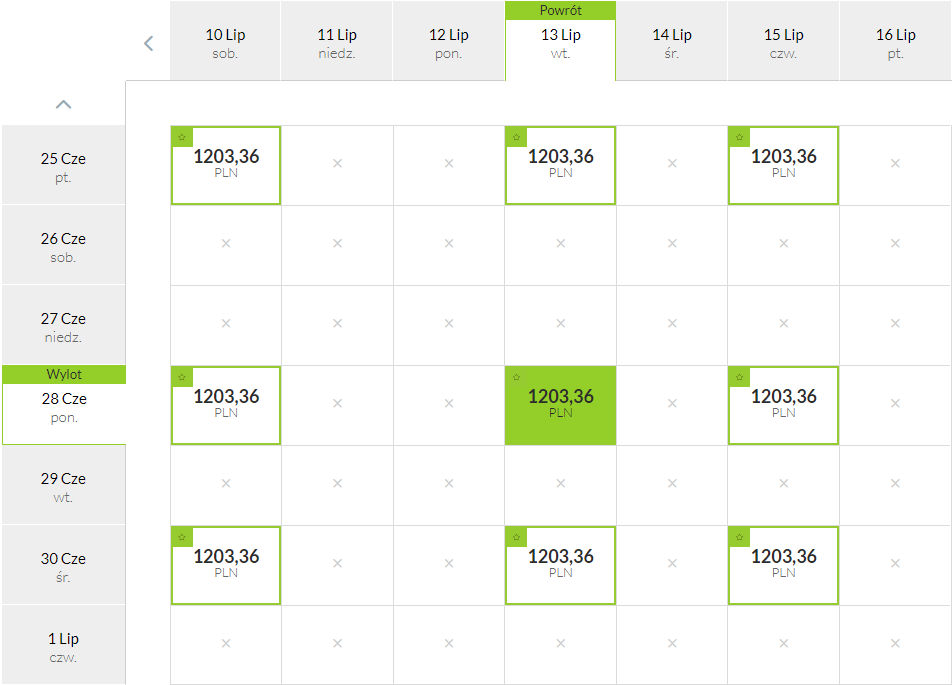This screenshot has height=685, width=952.
Task: Choose the 28 Cze / 15 Lip fare cell
Action: [783, 405]
